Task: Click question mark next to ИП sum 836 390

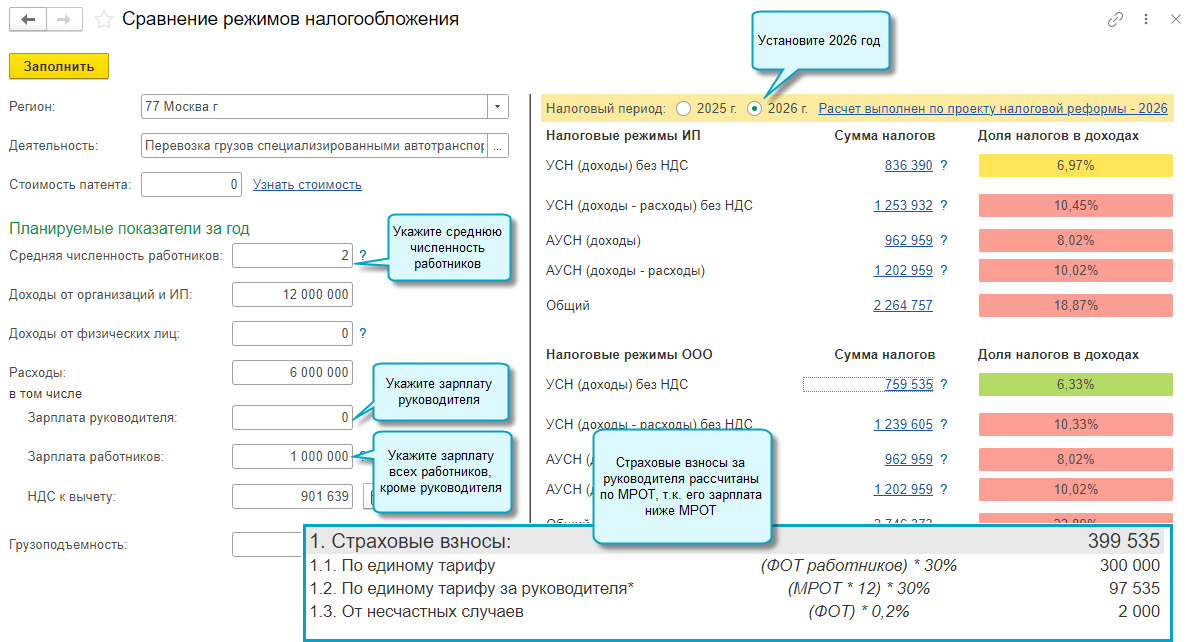Action: 943,166
